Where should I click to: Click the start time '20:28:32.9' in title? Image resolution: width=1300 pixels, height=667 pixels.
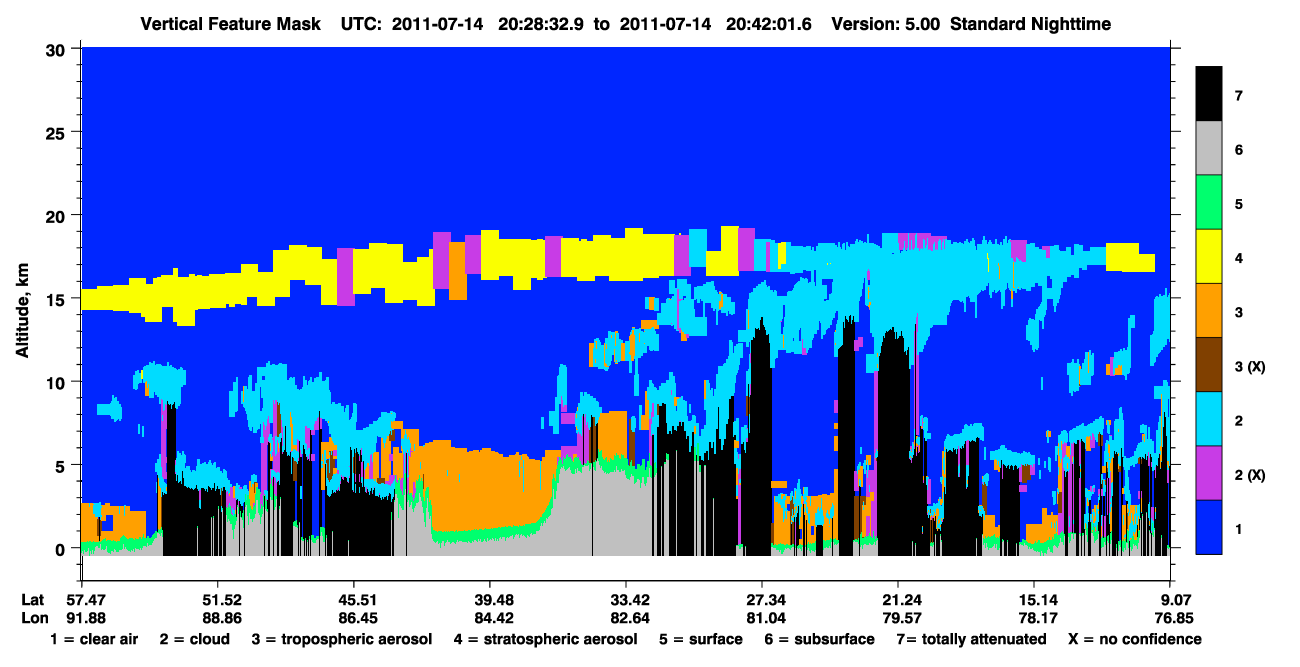[x=544, y=24]
